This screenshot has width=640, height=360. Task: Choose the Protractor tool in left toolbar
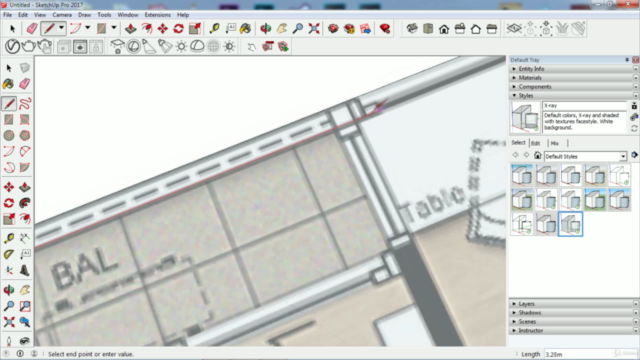click(9, 254)
